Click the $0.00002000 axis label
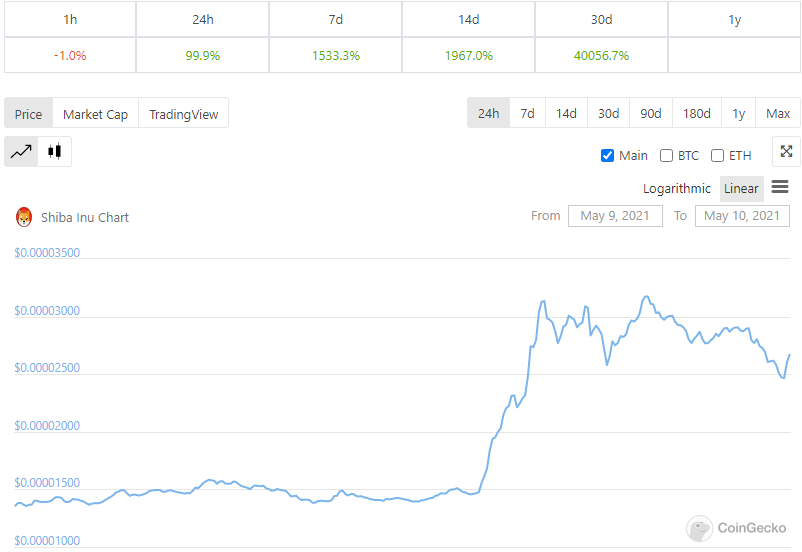Viewport: 802px width, 552px height. pyautogui.click(x=47, y=426)
